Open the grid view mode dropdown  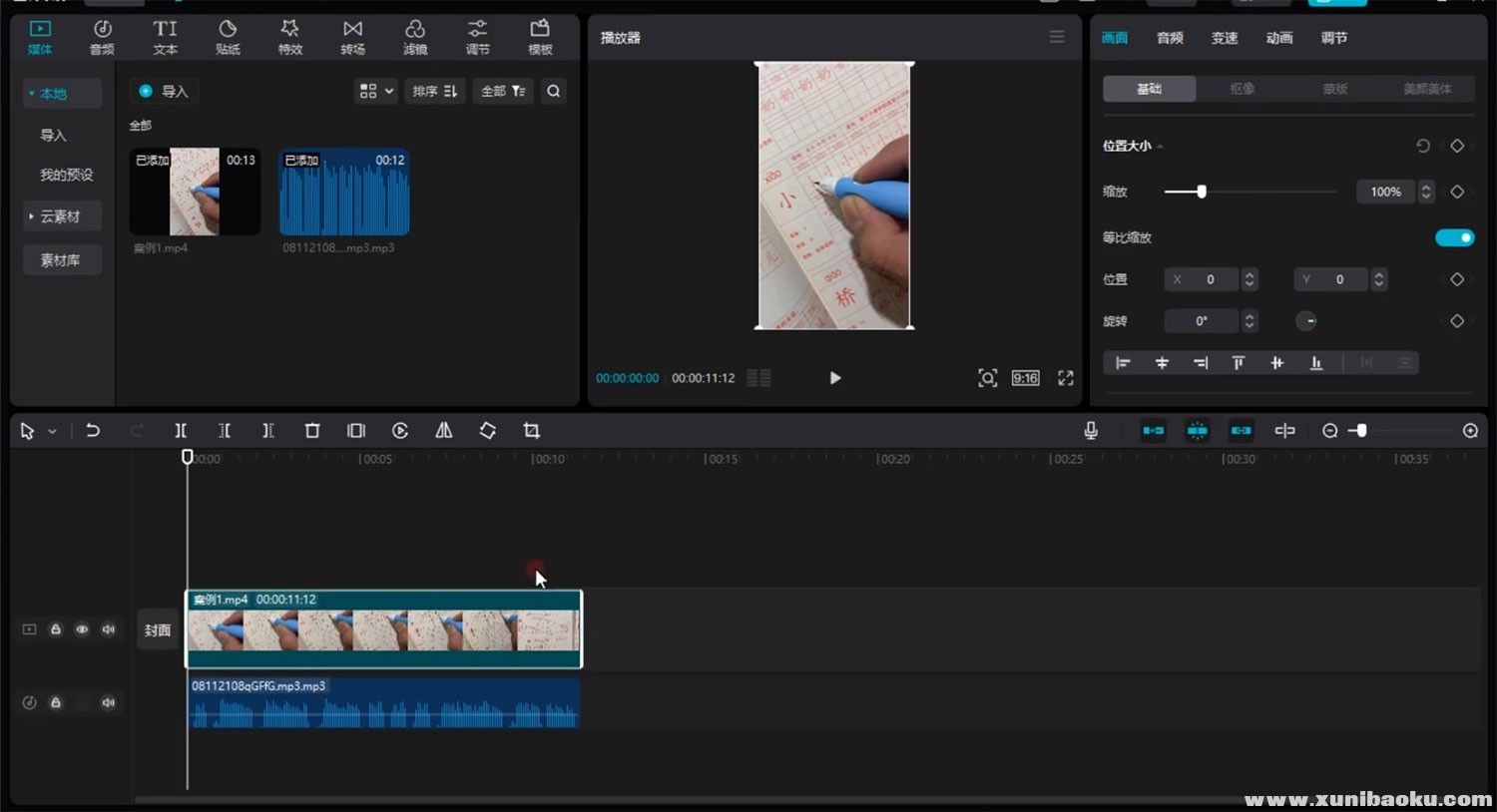[x=376, y=91]
